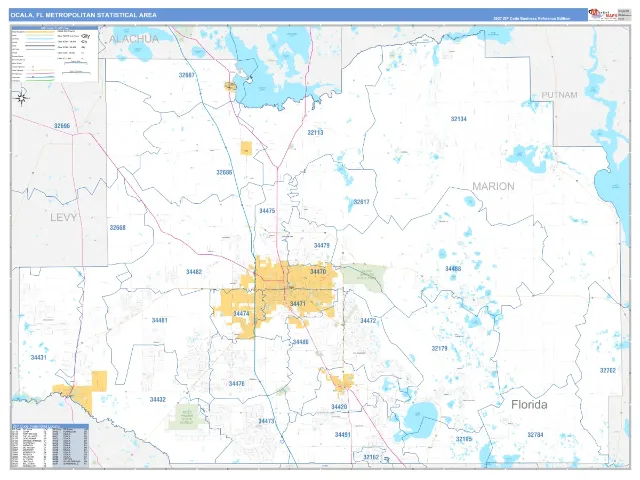This screenshot has width=640, height=480.
Task: Select ZIP code label 34482
Action: (x=194, y=272)
